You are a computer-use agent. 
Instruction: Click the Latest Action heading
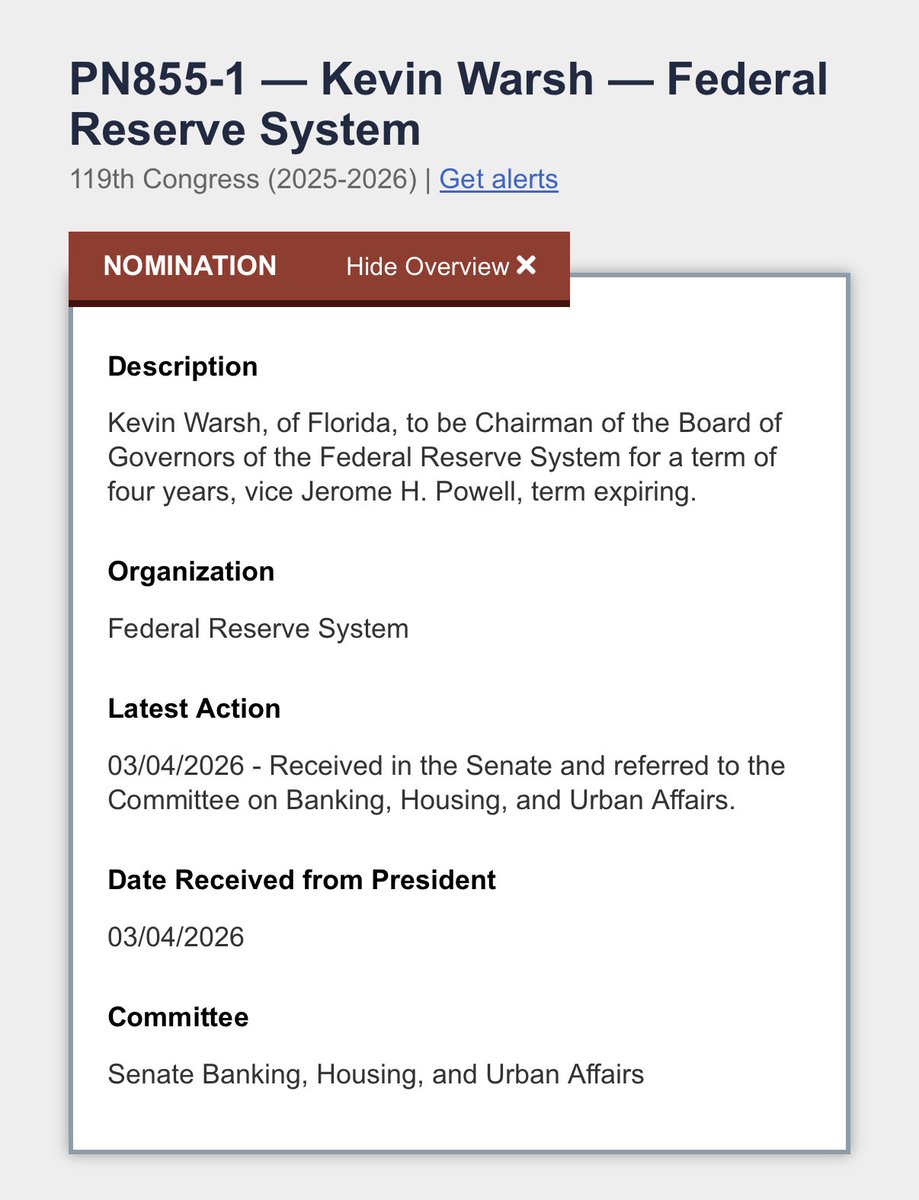click(x=194, y=709)
